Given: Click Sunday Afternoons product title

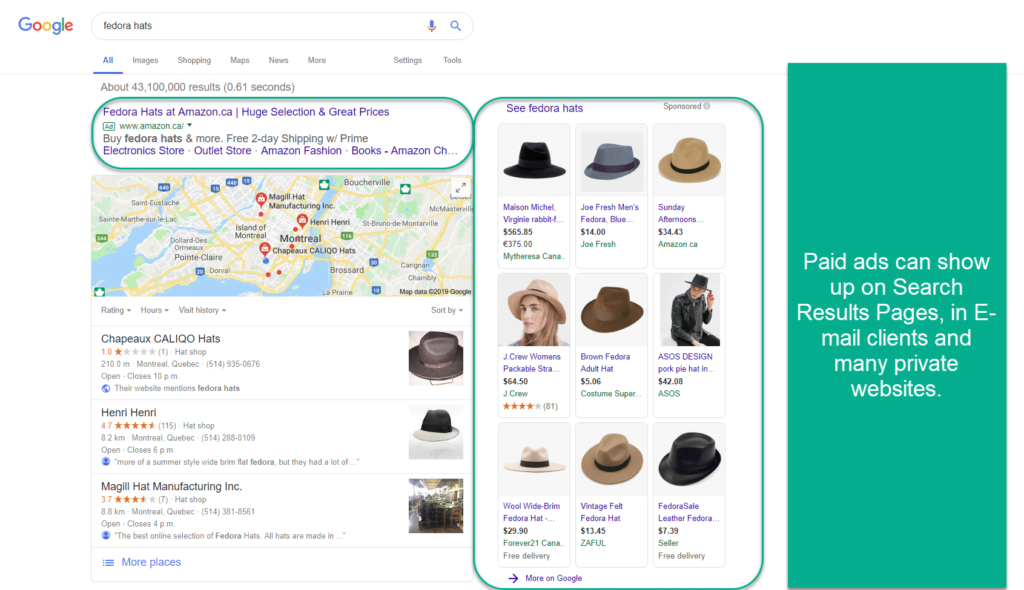Looking at the screenshot, I should coord(680,213).
